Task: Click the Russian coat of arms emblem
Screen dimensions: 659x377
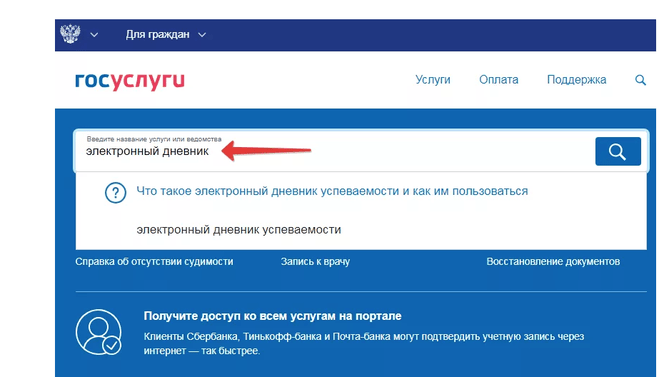Action: pos(70,34)
